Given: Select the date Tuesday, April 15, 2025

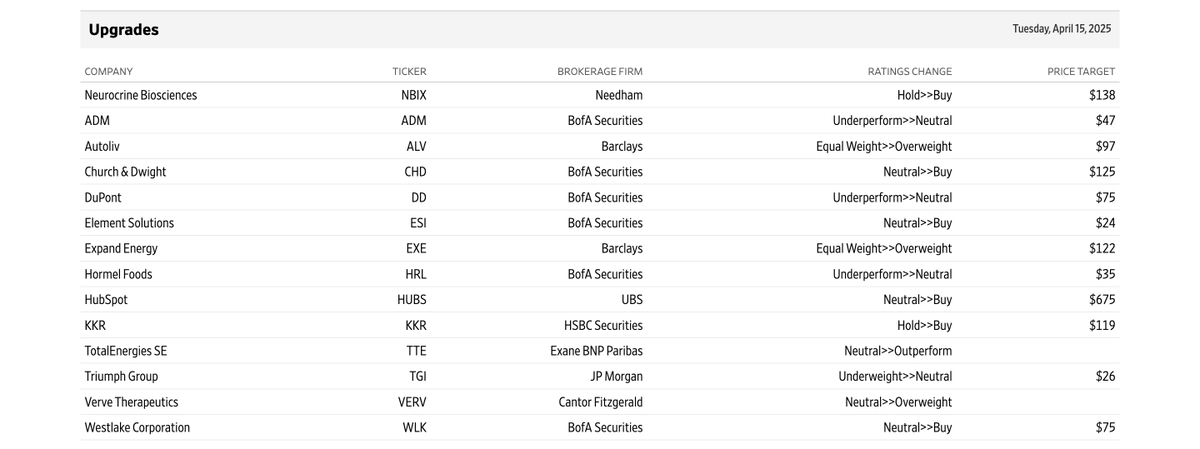Looking at the screenshot, I should tap(1061, 29).
